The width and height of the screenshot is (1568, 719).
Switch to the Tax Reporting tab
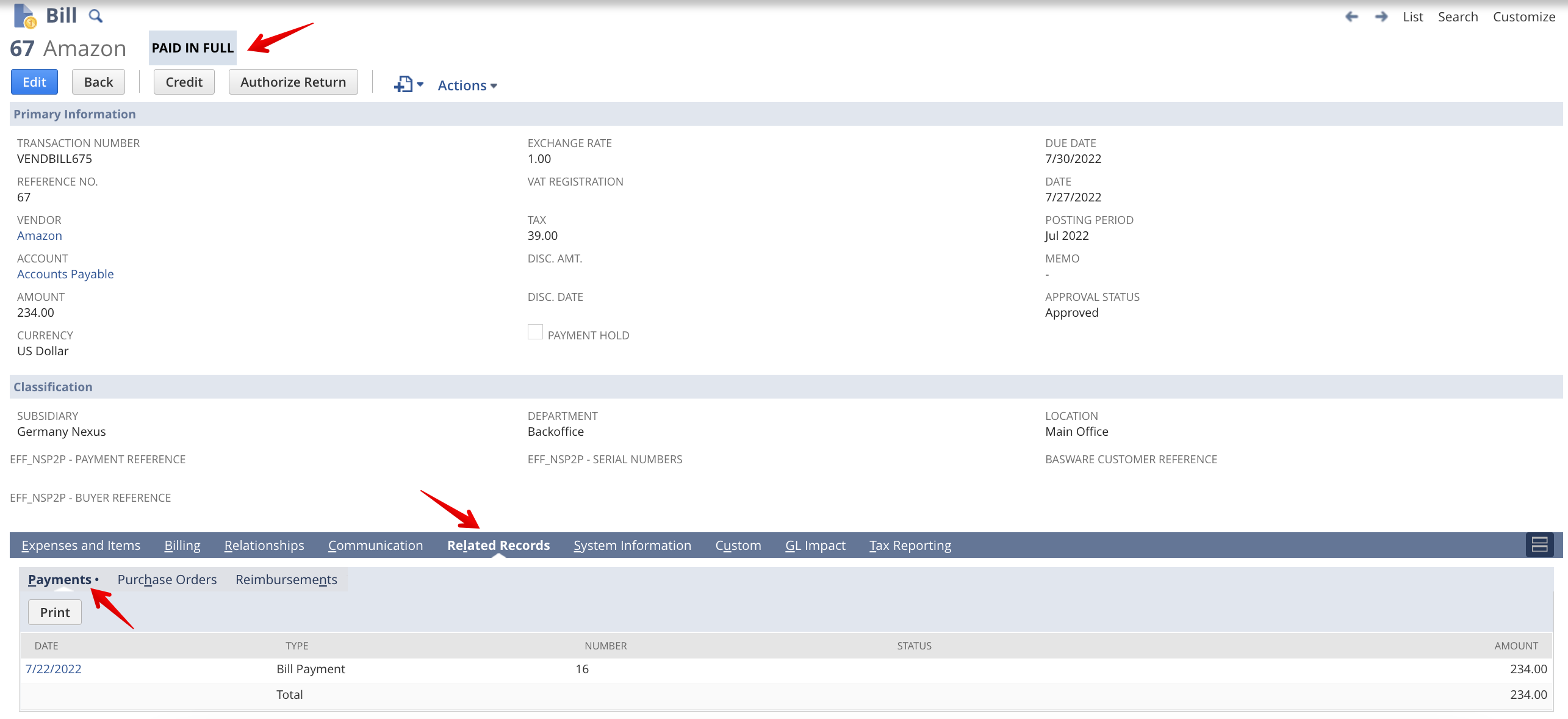pos(910,545)
